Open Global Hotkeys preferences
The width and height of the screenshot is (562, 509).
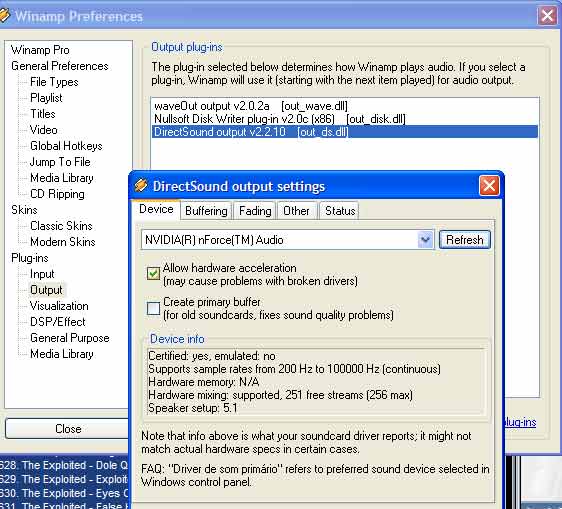66,146
